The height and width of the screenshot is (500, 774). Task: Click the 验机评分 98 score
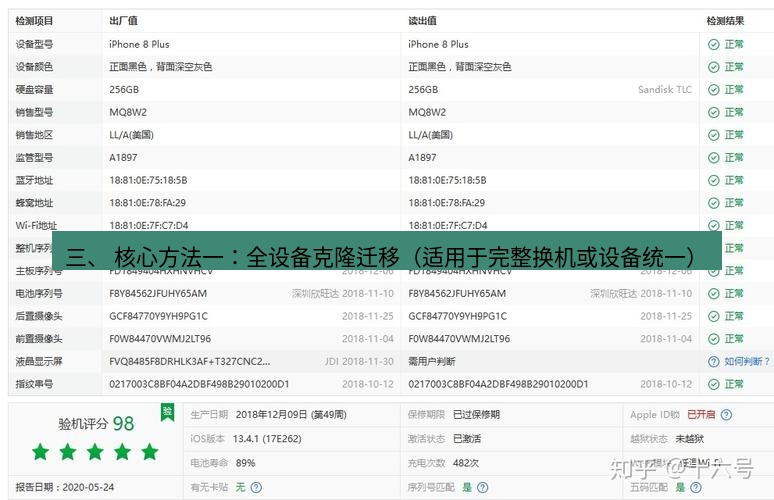(x=96, y=424)
